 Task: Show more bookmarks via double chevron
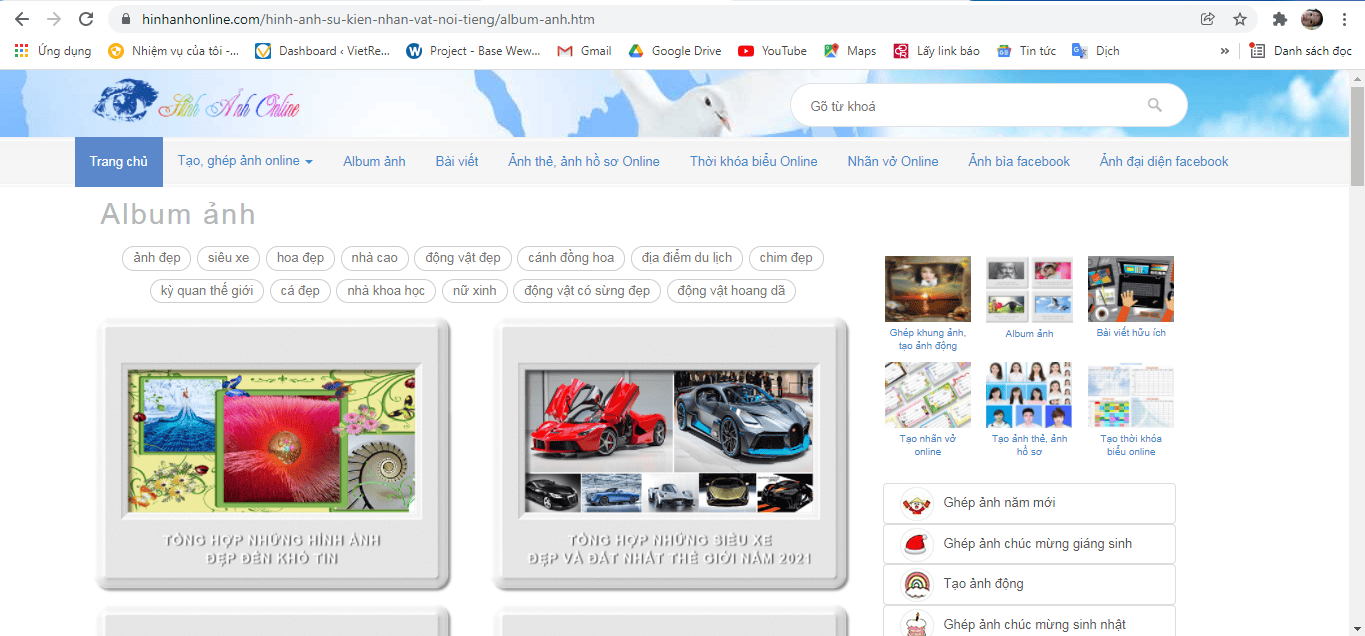tap(1224, 51)
